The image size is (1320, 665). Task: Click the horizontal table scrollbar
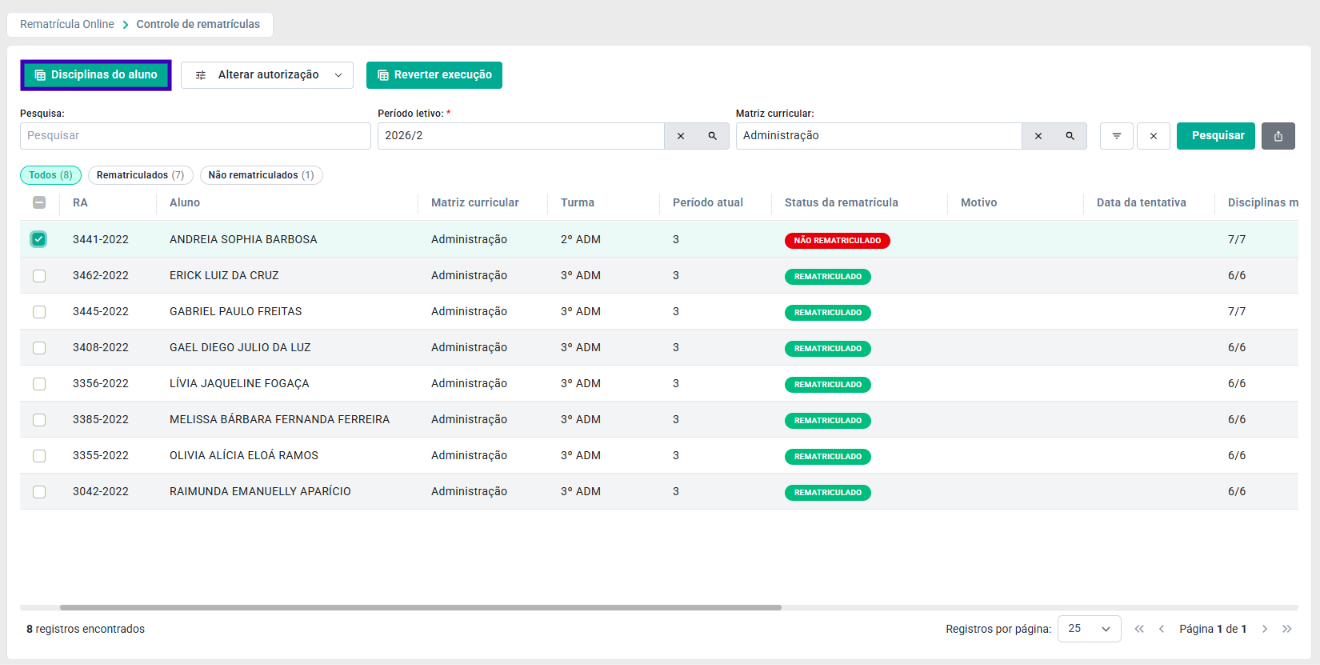tap(420, 607)
